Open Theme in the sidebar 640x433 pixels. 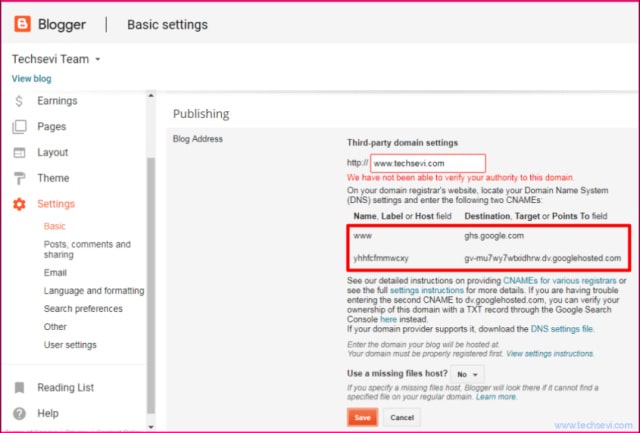pyautogui.click(x=53, y=178)
